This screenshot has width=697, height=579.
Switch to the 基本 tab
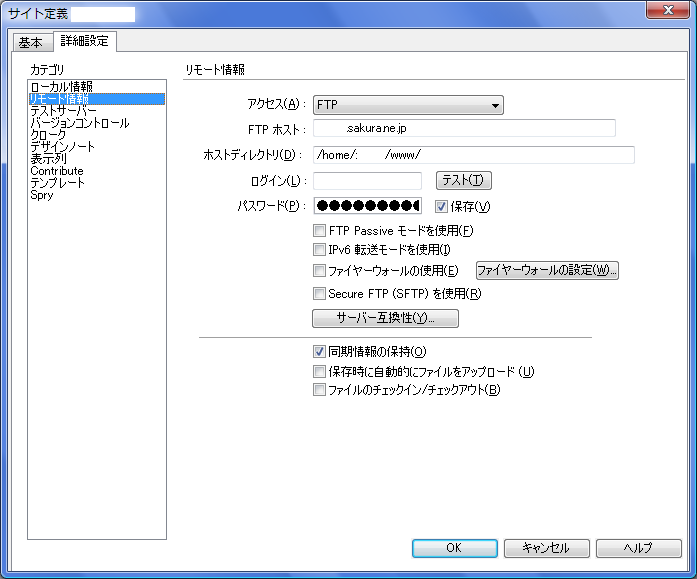click(30, 43)
